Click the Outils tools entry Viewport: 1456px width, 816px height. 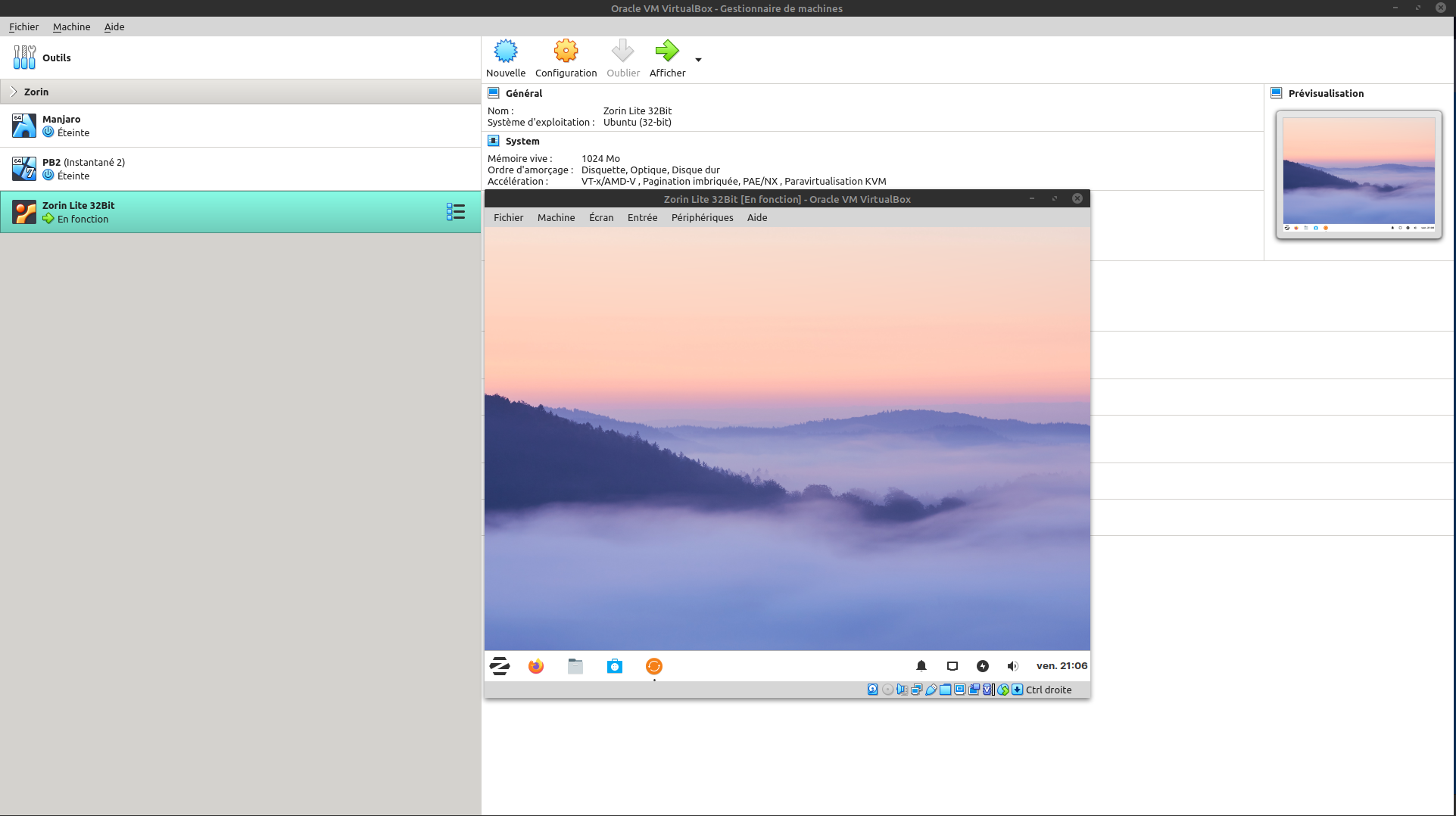coord(56,58)
